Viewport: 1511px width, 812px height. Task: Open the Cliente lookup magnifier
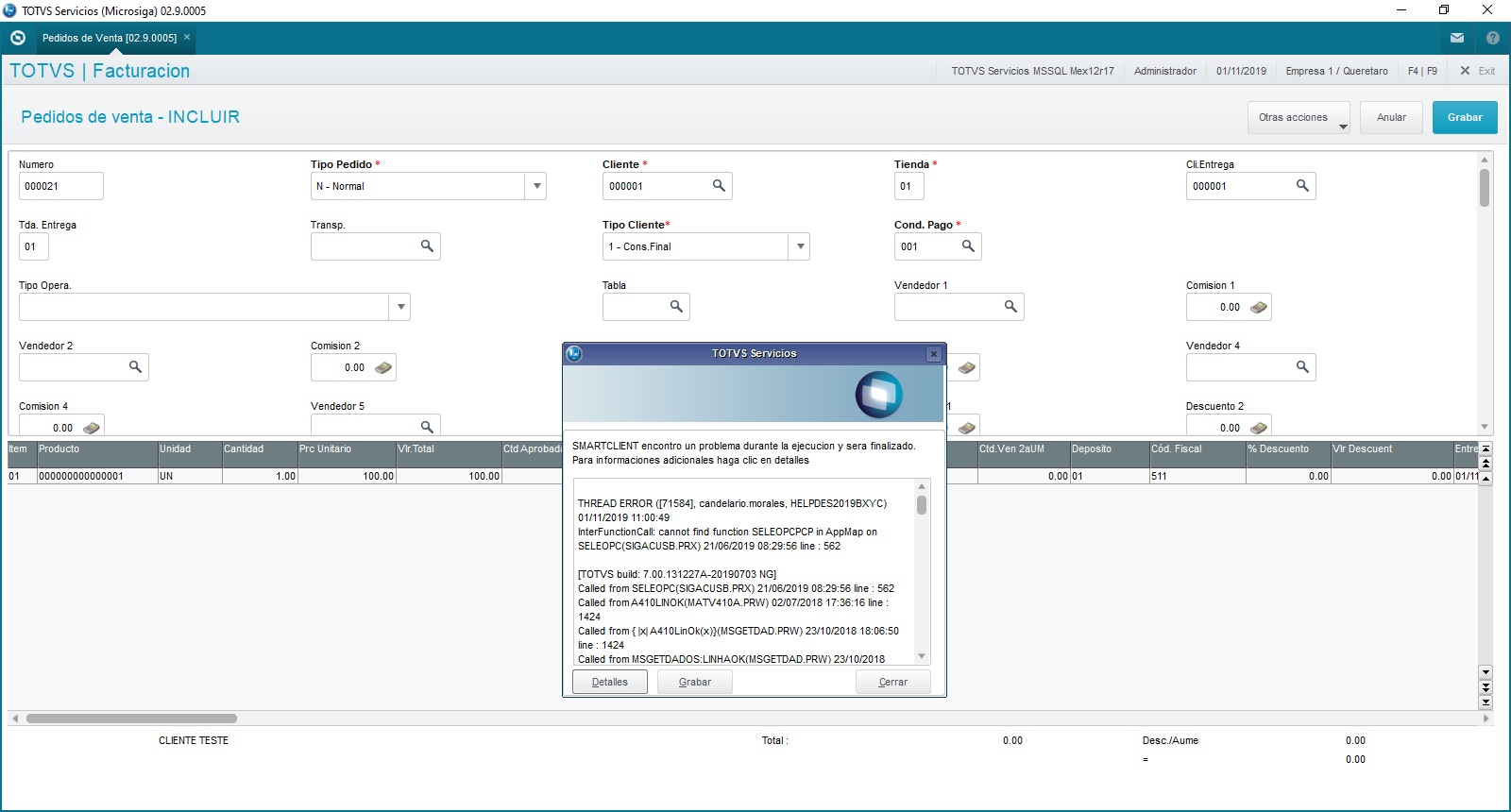[x=719, y=186]
